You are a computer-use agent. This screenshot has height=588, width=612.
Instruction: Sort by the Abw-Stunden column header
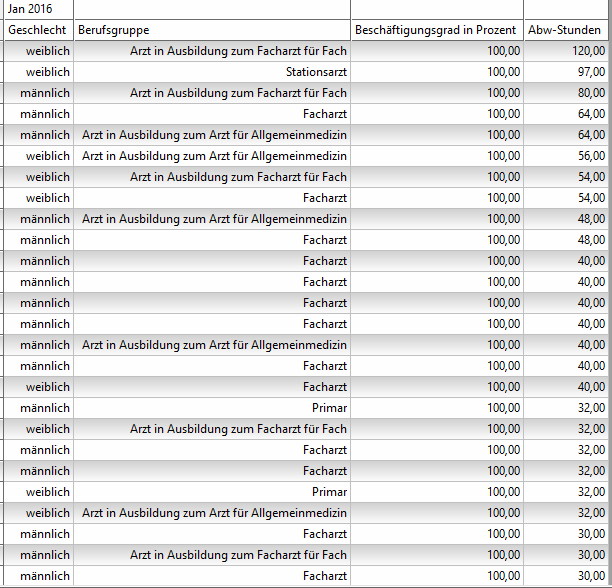565,30
